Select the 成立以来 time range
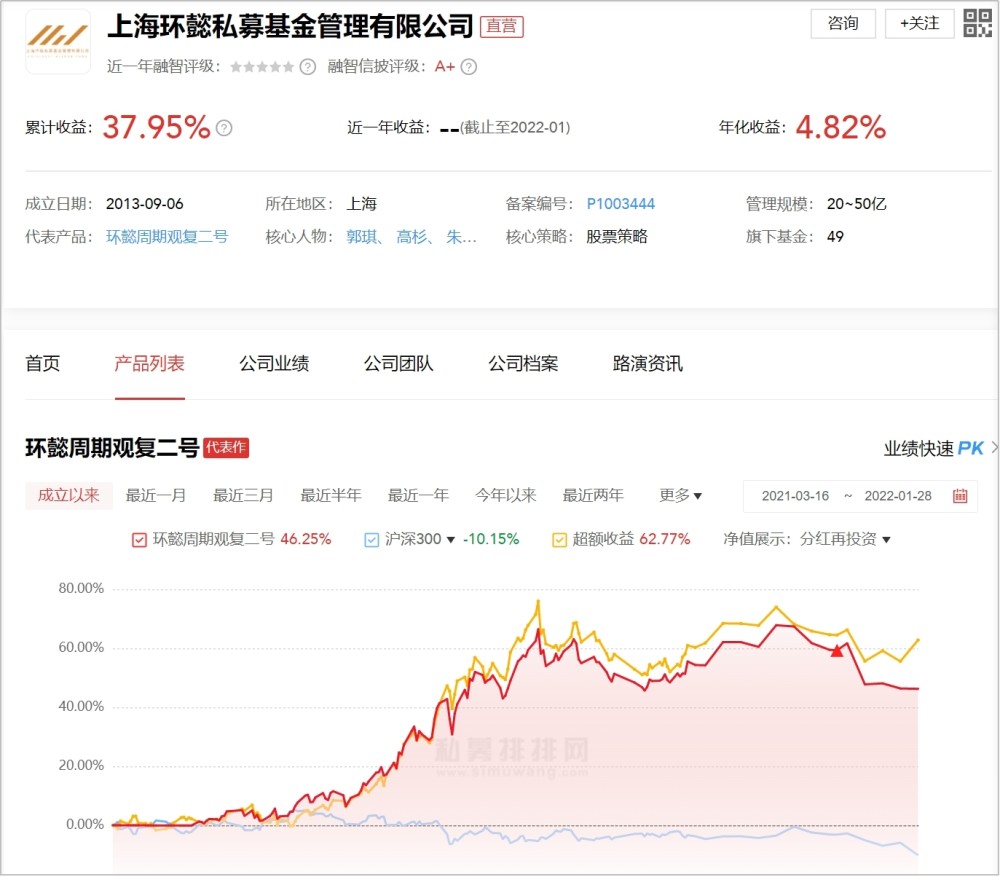 pos(69,496)
